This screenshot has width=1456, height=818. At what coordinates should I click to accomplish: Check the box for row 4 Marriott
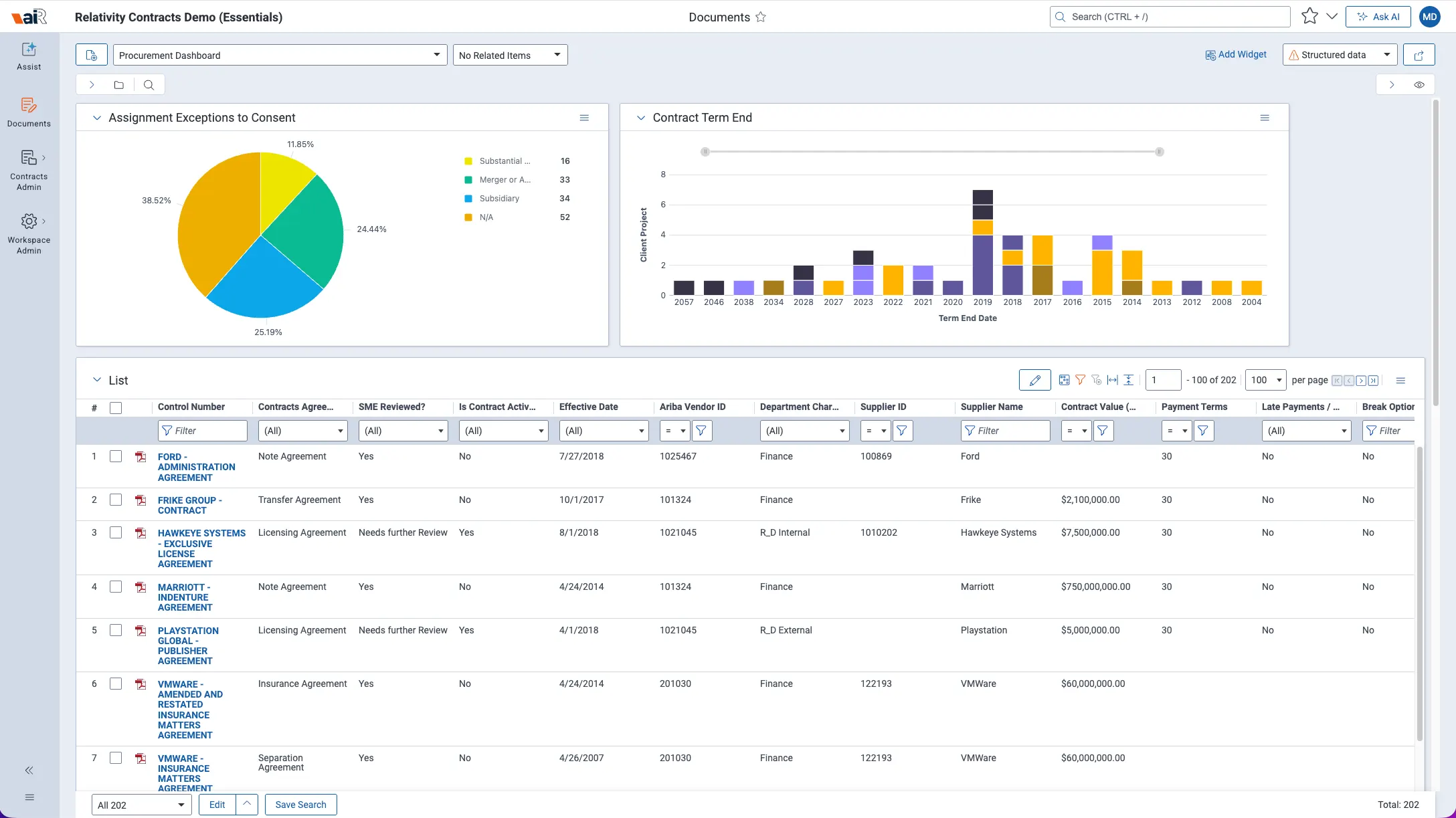click(116, 587)
